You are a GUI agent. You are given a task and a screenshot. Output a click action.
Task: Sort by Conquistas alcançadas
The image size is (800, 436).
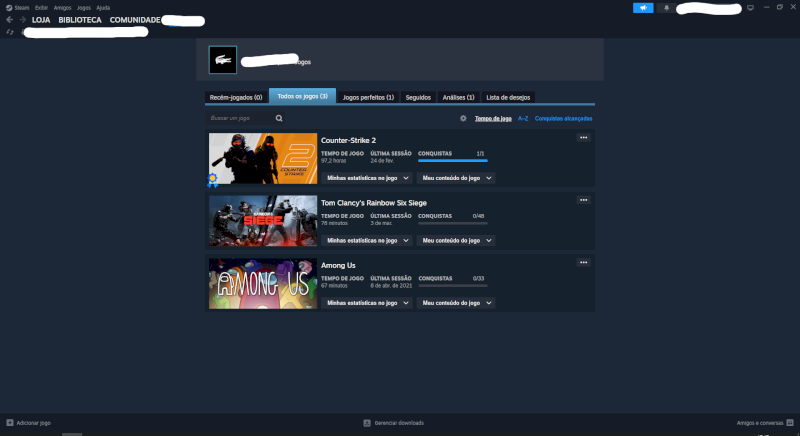(563, 118)
